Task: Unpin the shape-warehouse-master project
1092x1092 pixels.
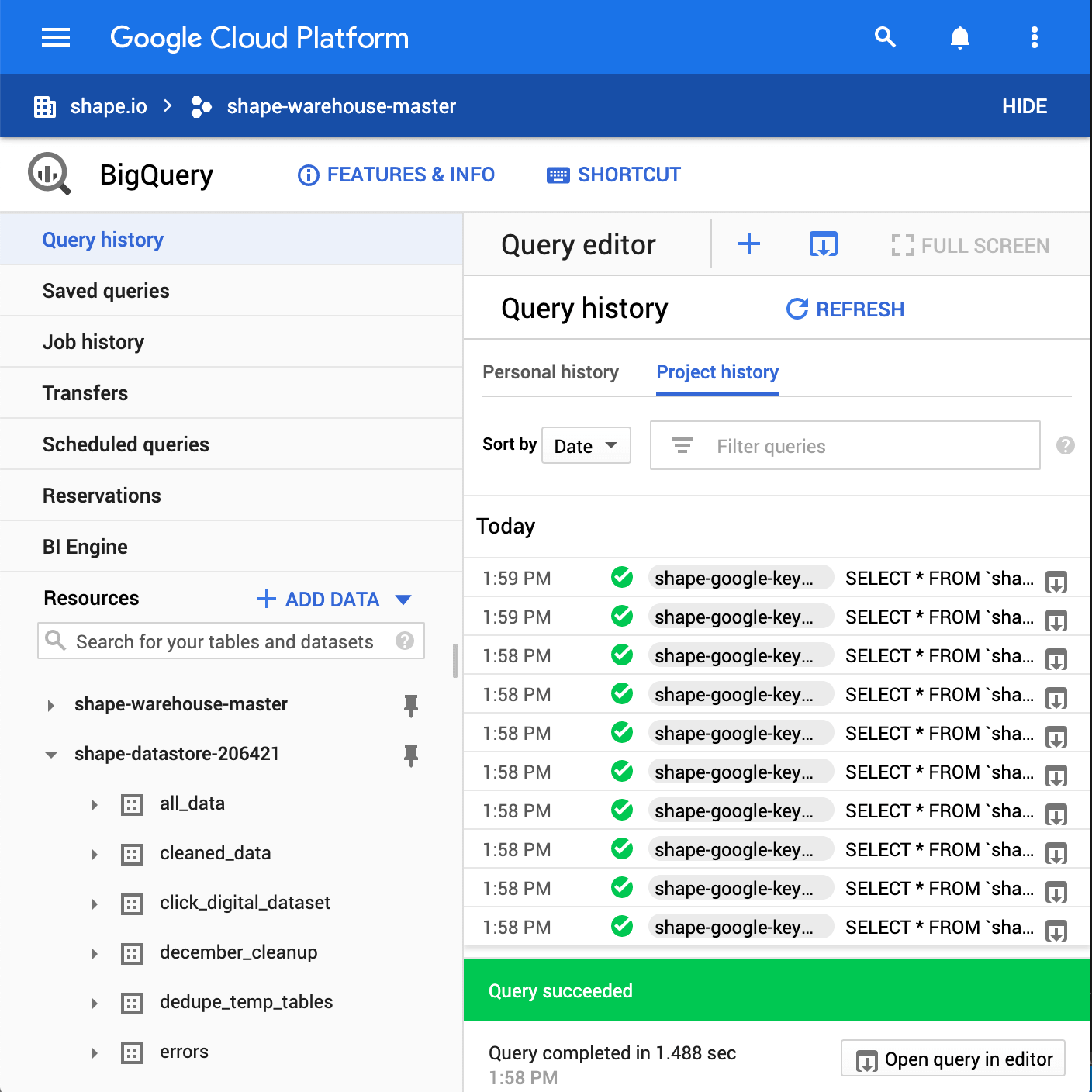Action: (411, 704)
